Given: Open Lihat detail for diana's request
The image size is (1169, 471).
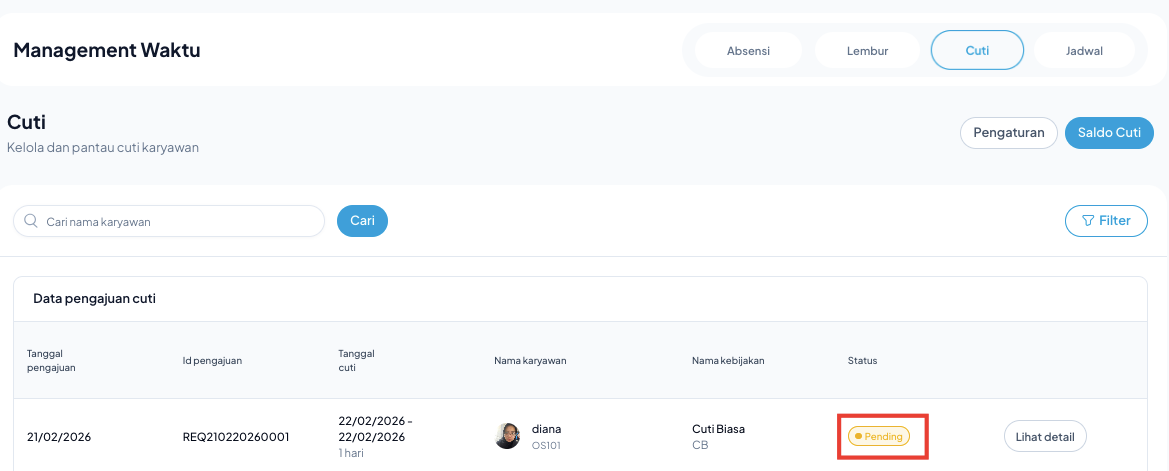Looking at the screenshot, I should coord(1044,436).
